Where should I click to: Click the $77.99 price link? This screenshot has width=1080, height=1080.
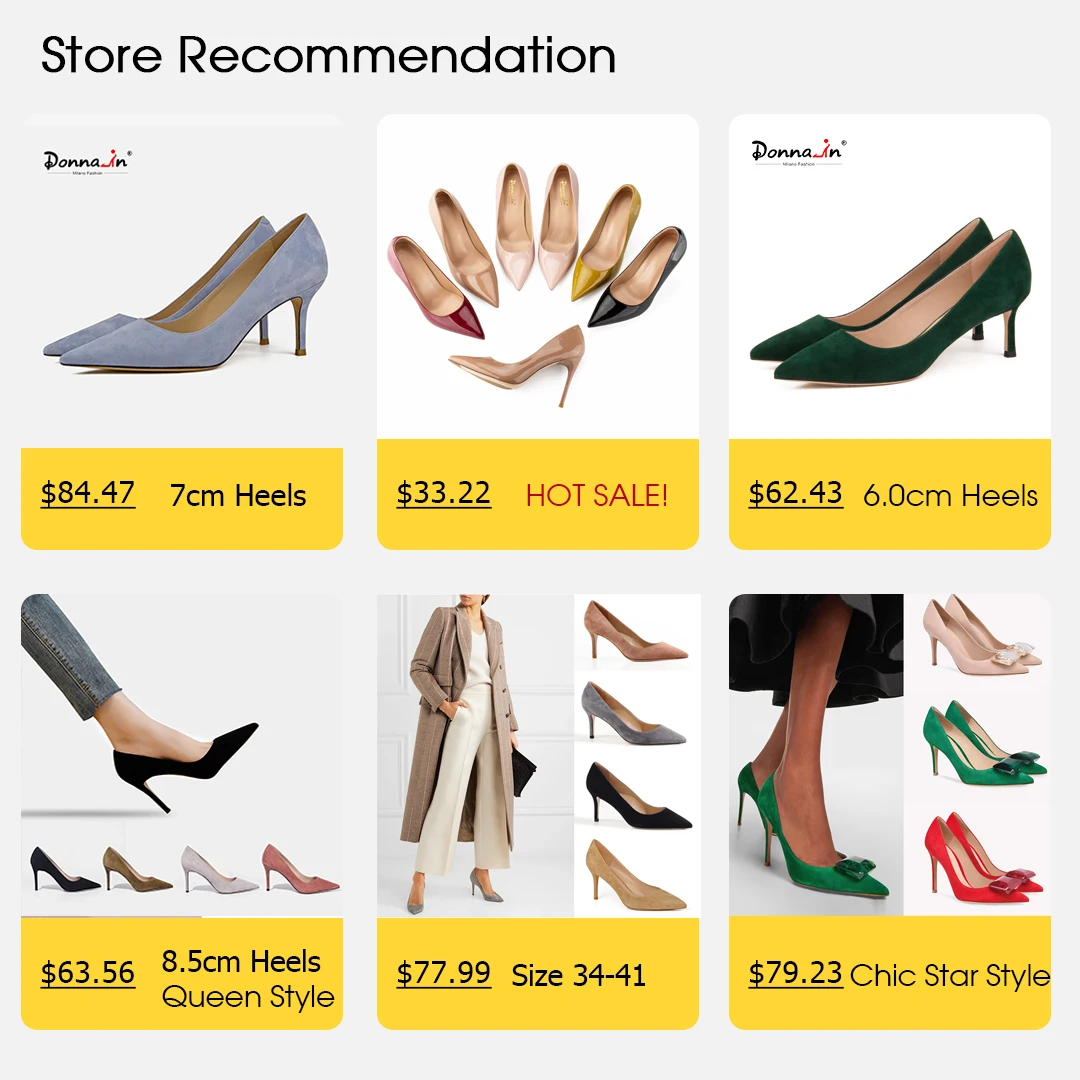444,973
